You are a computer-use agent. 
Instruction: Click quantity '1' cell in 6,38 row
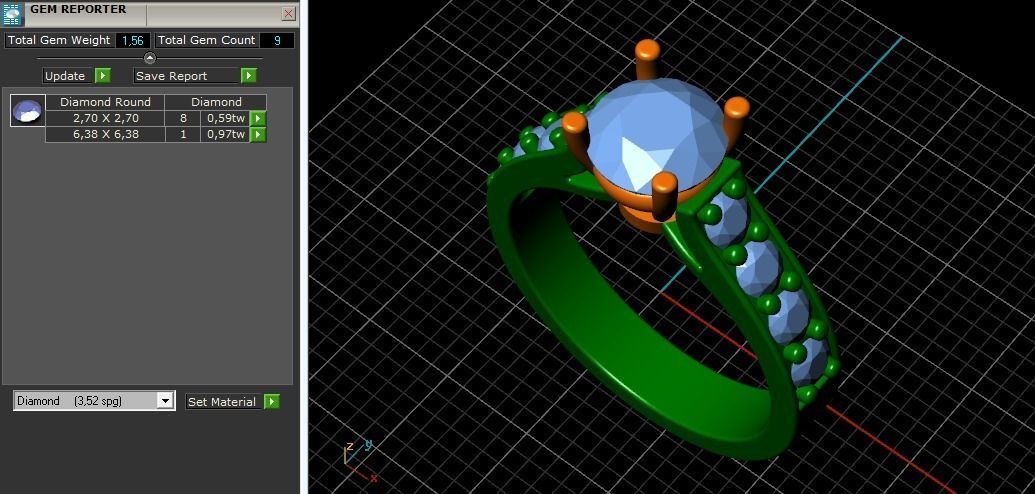click(184, 135)
